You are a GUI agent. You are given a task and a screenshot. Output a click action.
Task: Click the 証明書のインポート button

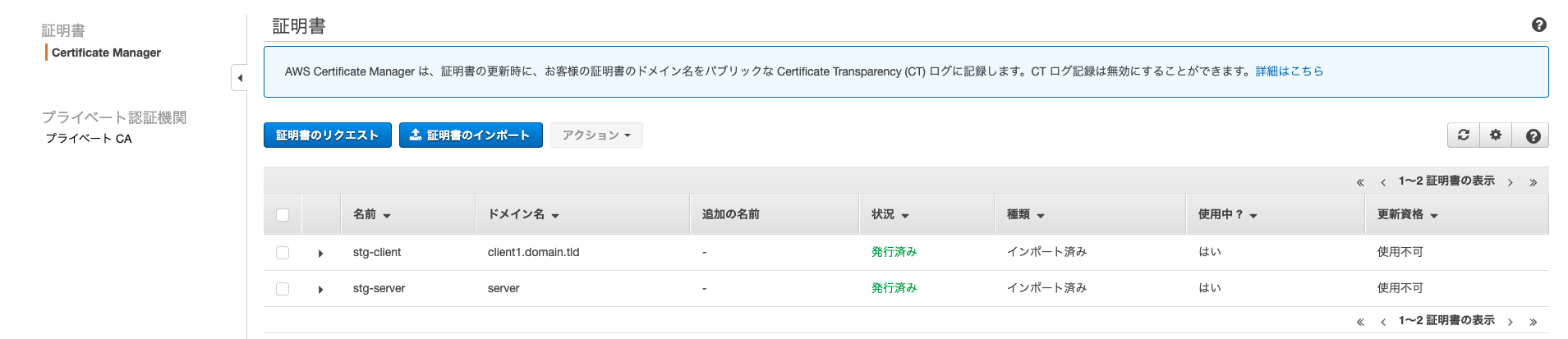471,135
